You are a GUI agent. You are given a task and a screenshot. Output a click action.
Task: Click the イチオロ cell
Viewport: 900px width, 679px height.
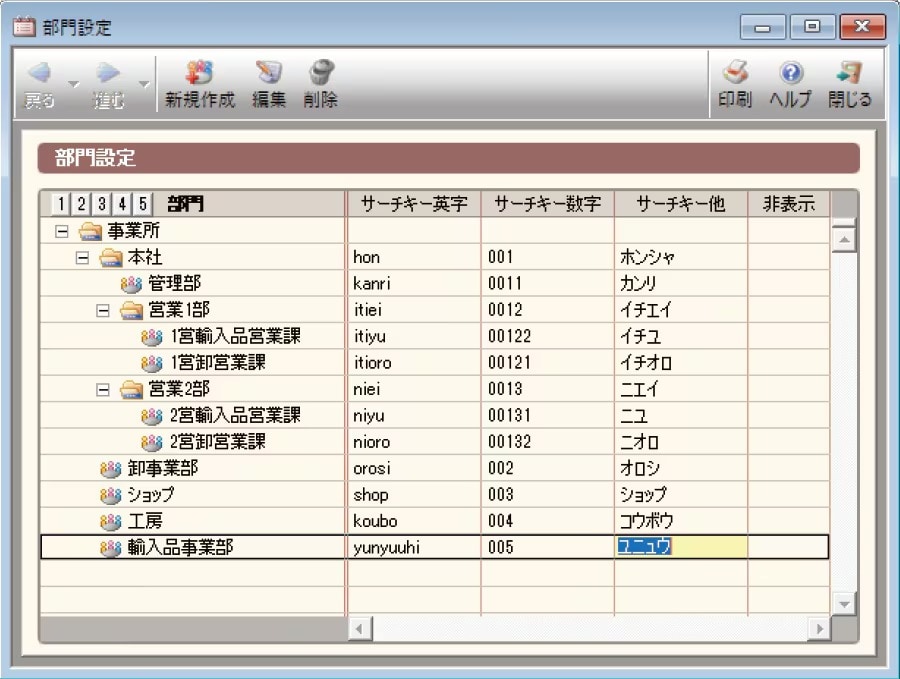pos(681,362)
